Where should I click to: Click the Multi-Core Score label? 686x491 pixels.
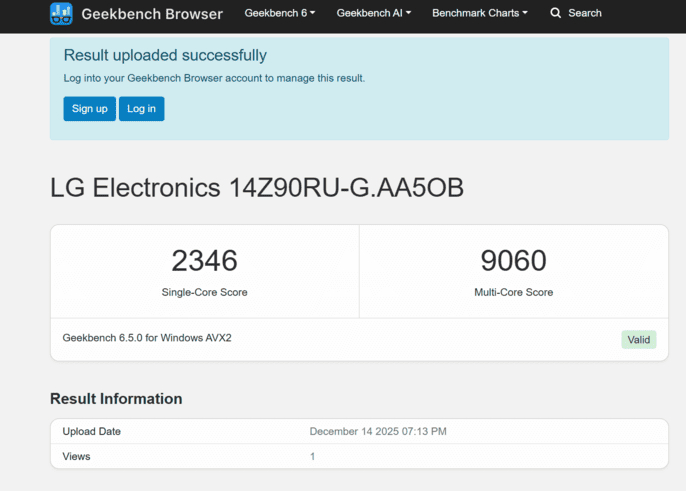513,292
